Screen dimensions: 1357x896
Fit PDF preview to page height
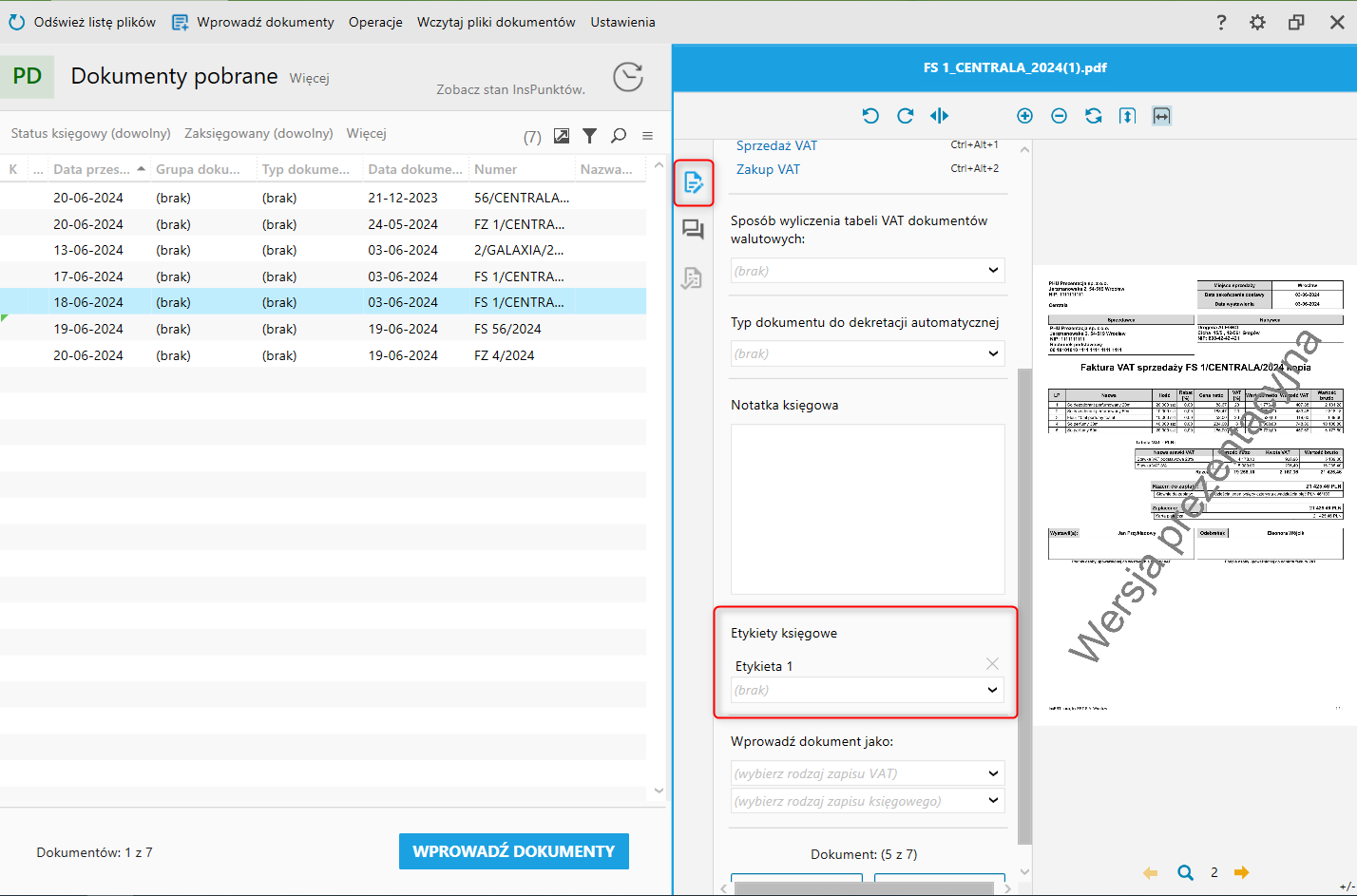(x=1128, y=116)
